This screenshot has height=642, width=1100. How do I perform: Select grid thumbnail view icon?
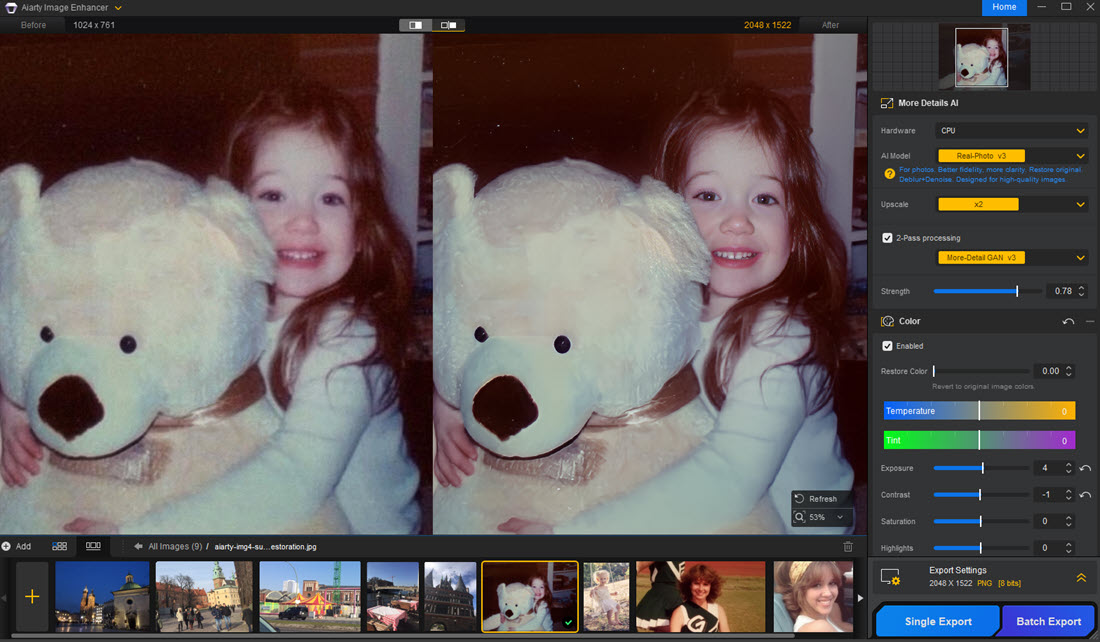(60, 546)
